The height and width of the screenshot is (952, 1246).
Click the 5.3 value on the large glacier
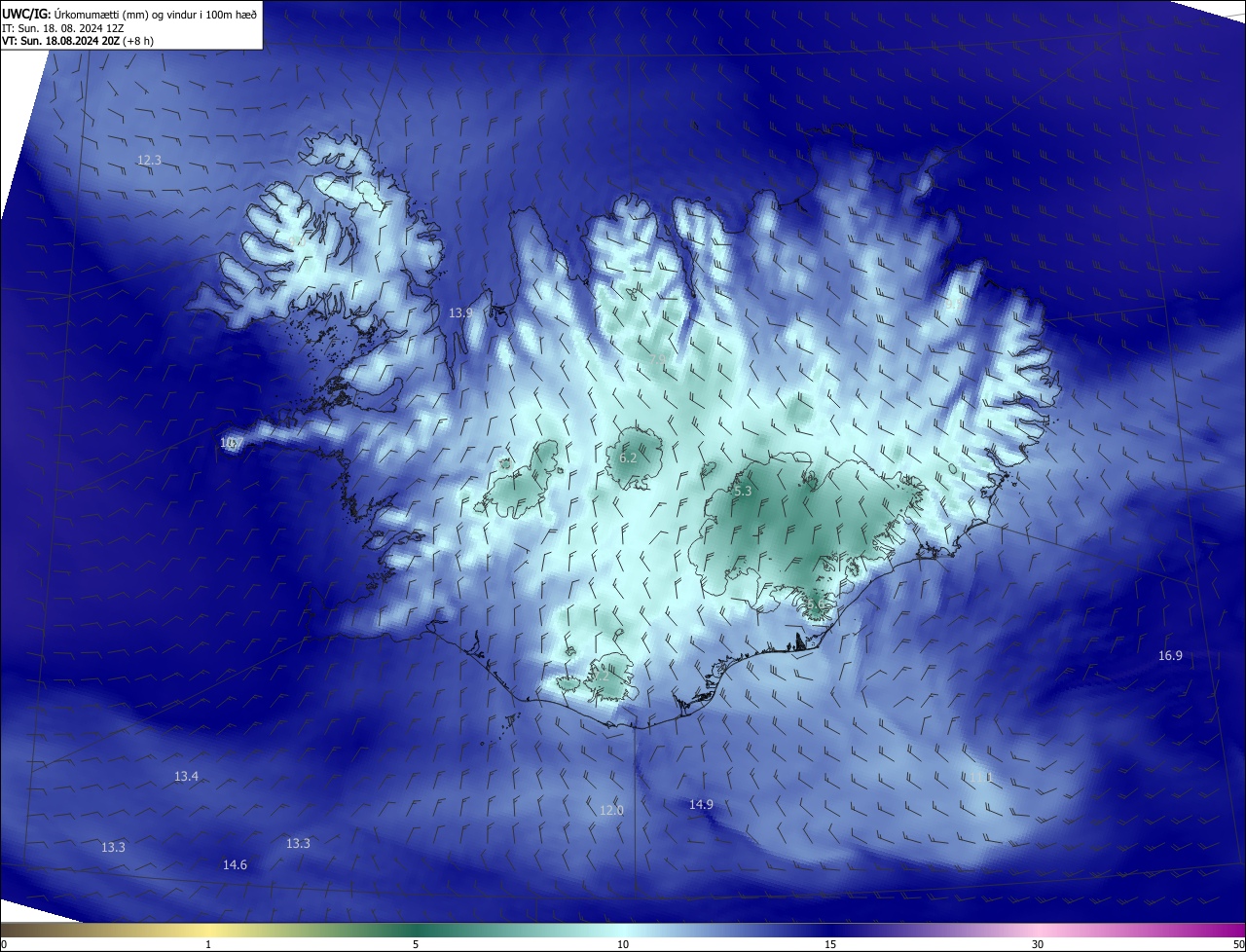pyautogui.click(x=743, y=492)
